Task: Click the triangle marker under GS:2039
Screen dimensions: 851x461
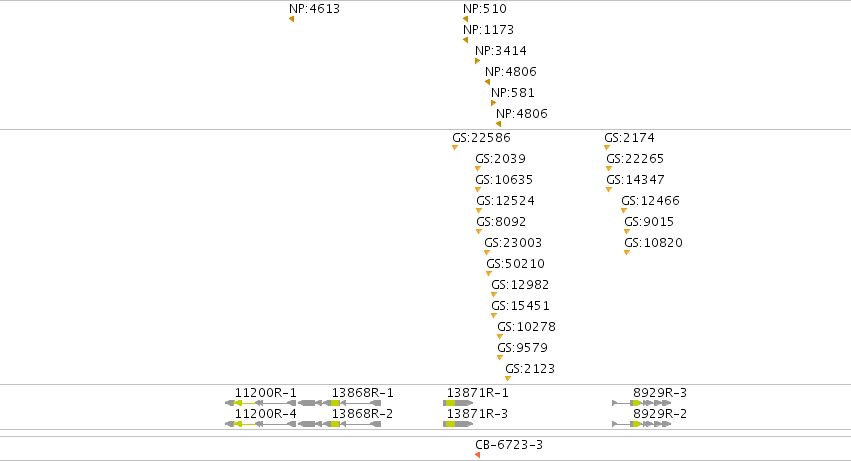Action: coord(478,169)
